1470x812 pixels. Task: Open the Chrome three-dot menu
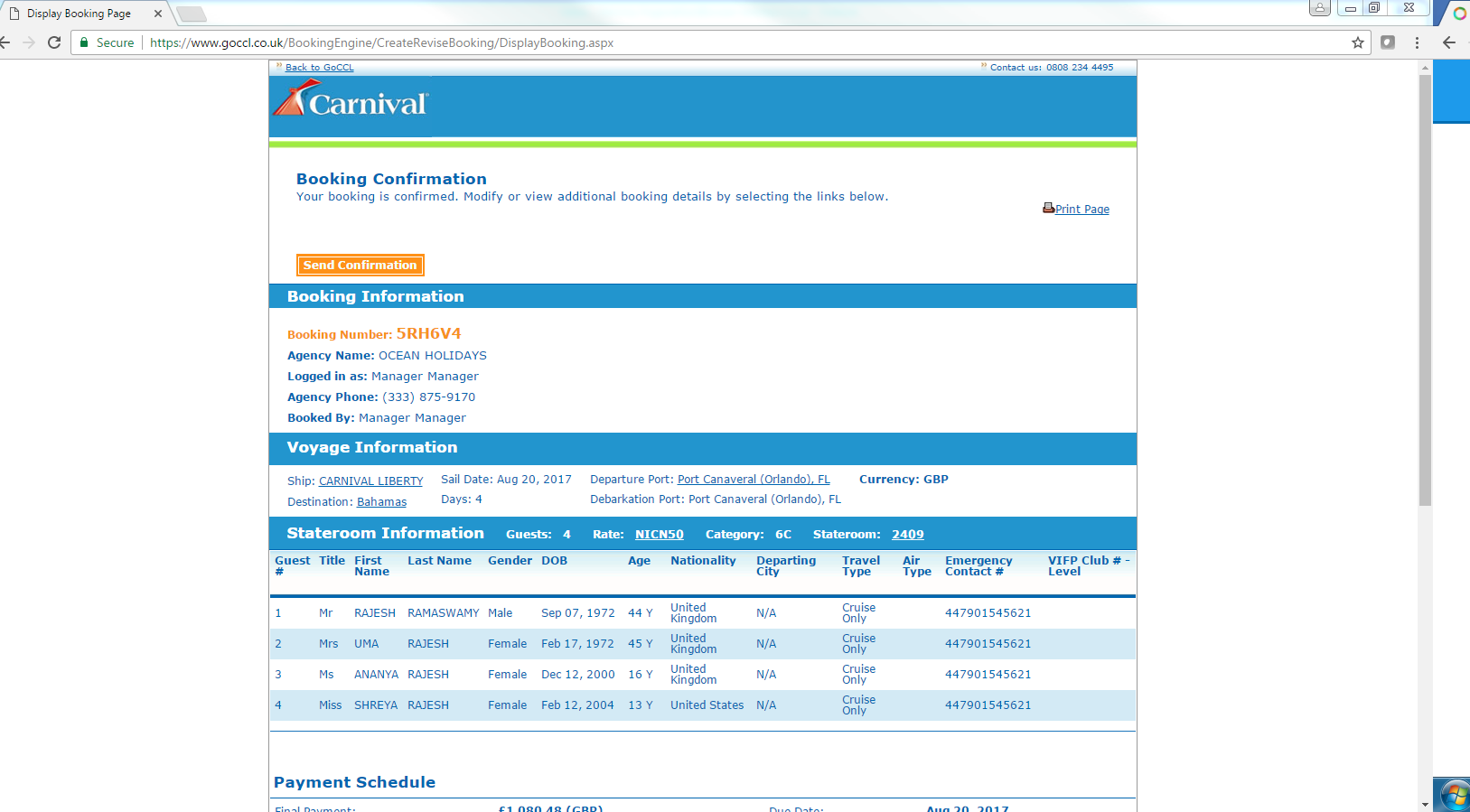(x=1417, y=42)
